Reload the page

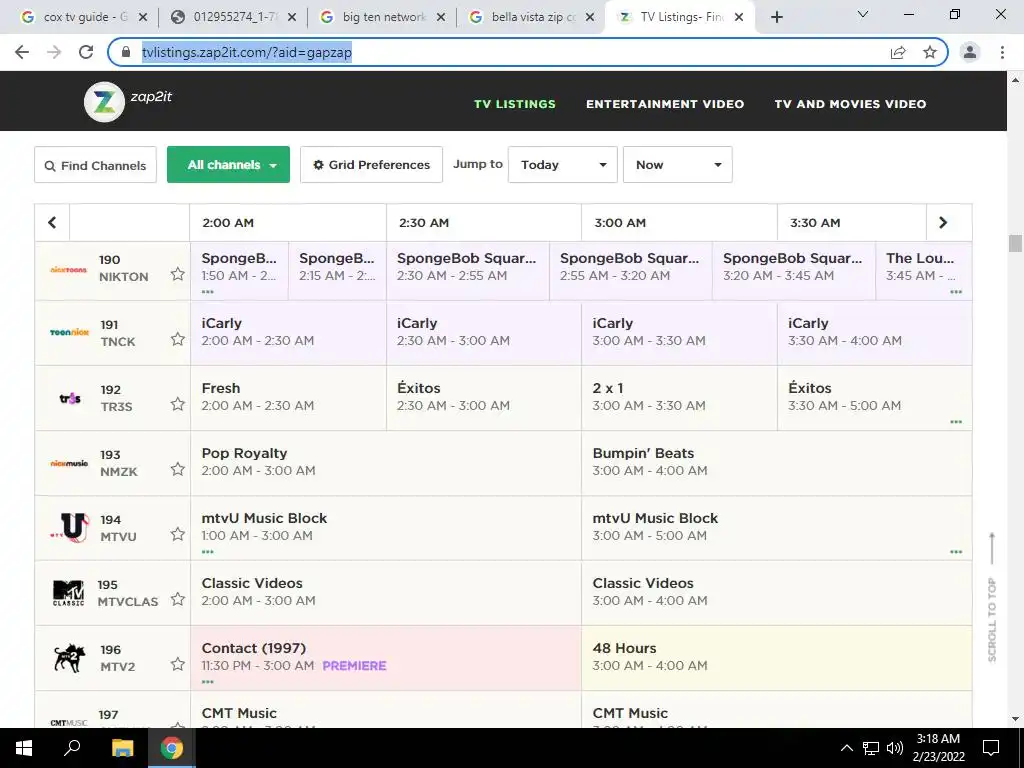tap(86, 52)
